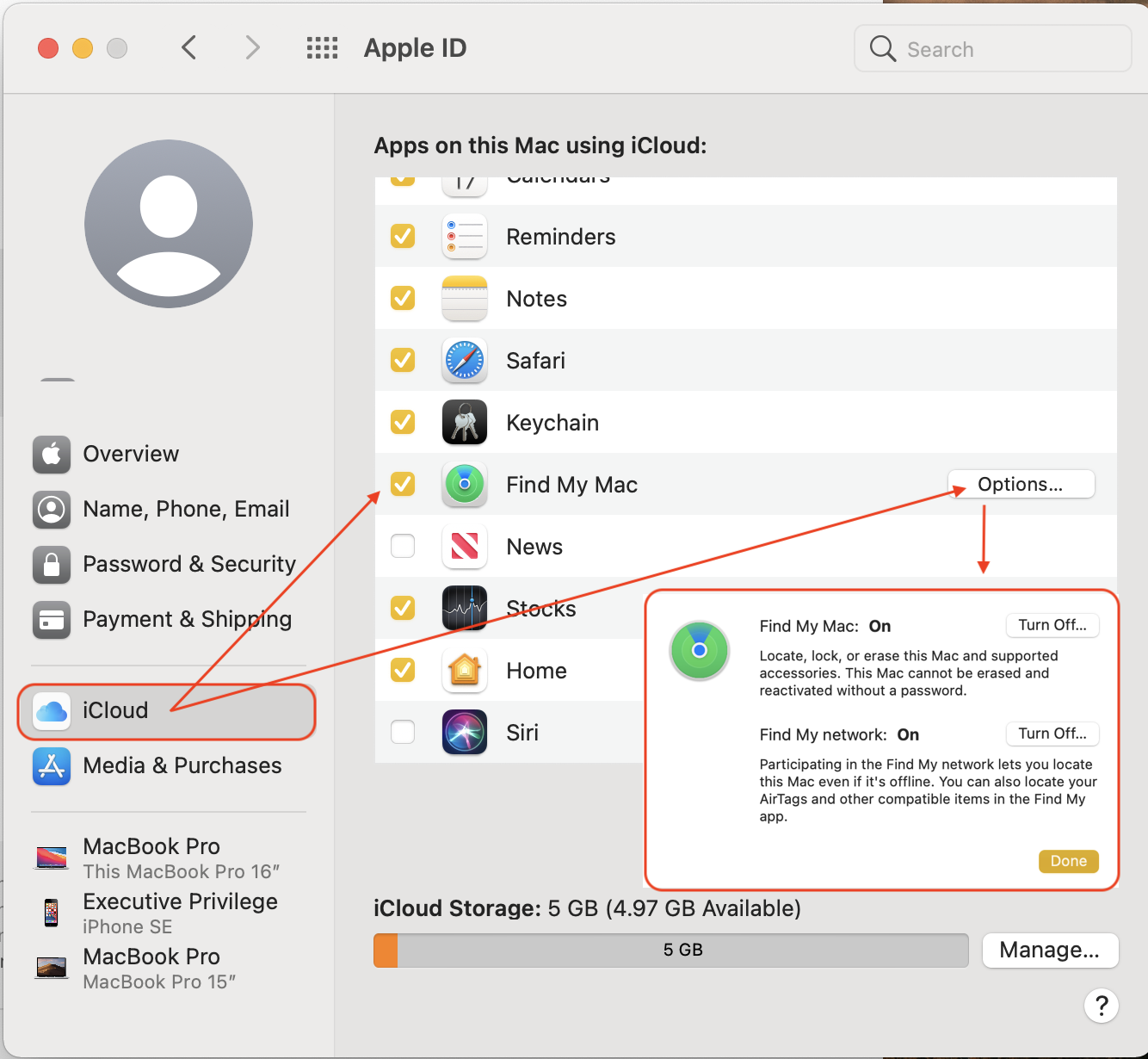
Task: Go forward with the right chevron
Action: (x=252, y=47)
